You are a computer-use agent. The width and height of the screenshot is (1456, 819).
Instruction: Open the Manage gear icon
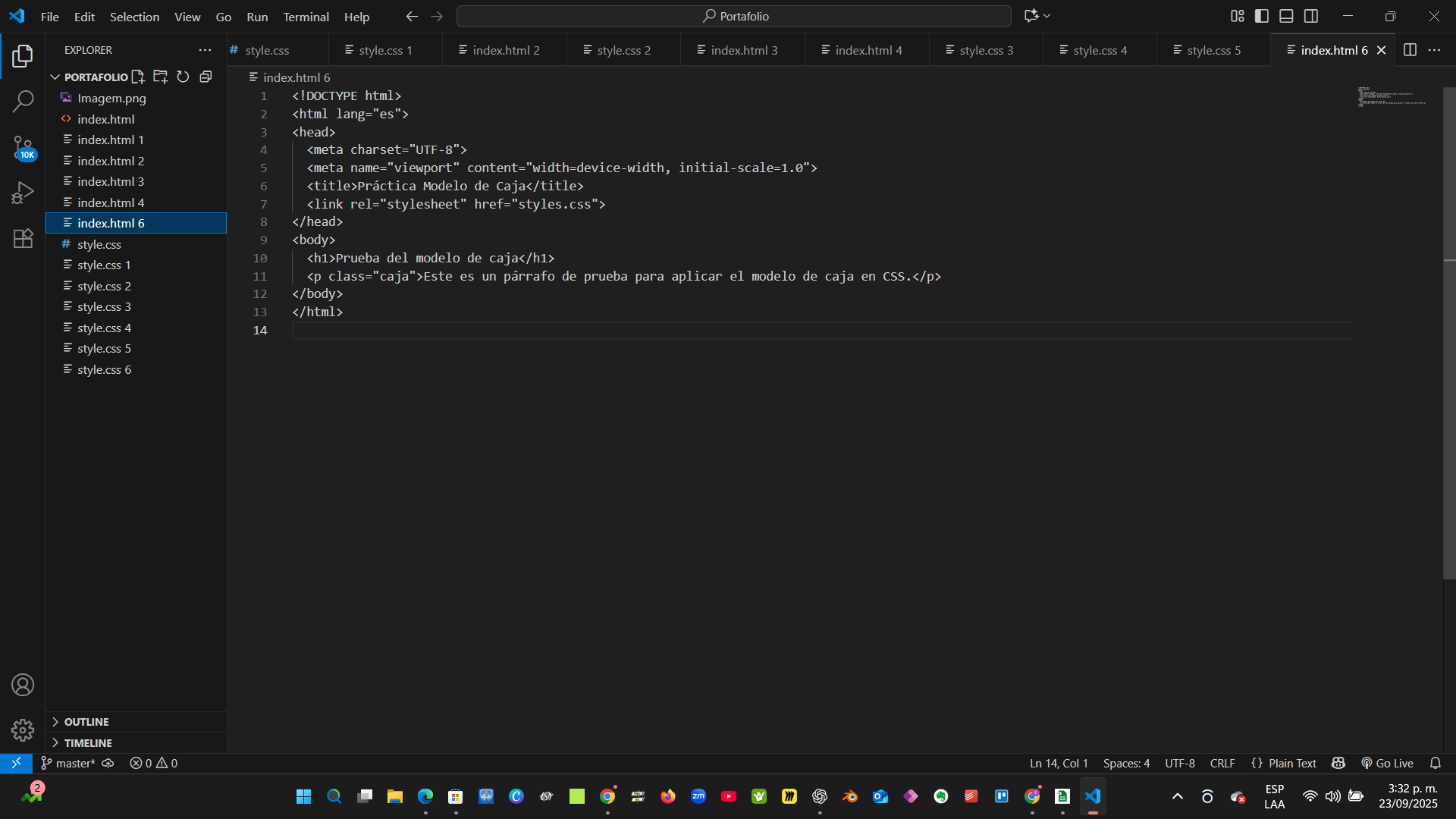pyautogui.click(x=23, y=730)
